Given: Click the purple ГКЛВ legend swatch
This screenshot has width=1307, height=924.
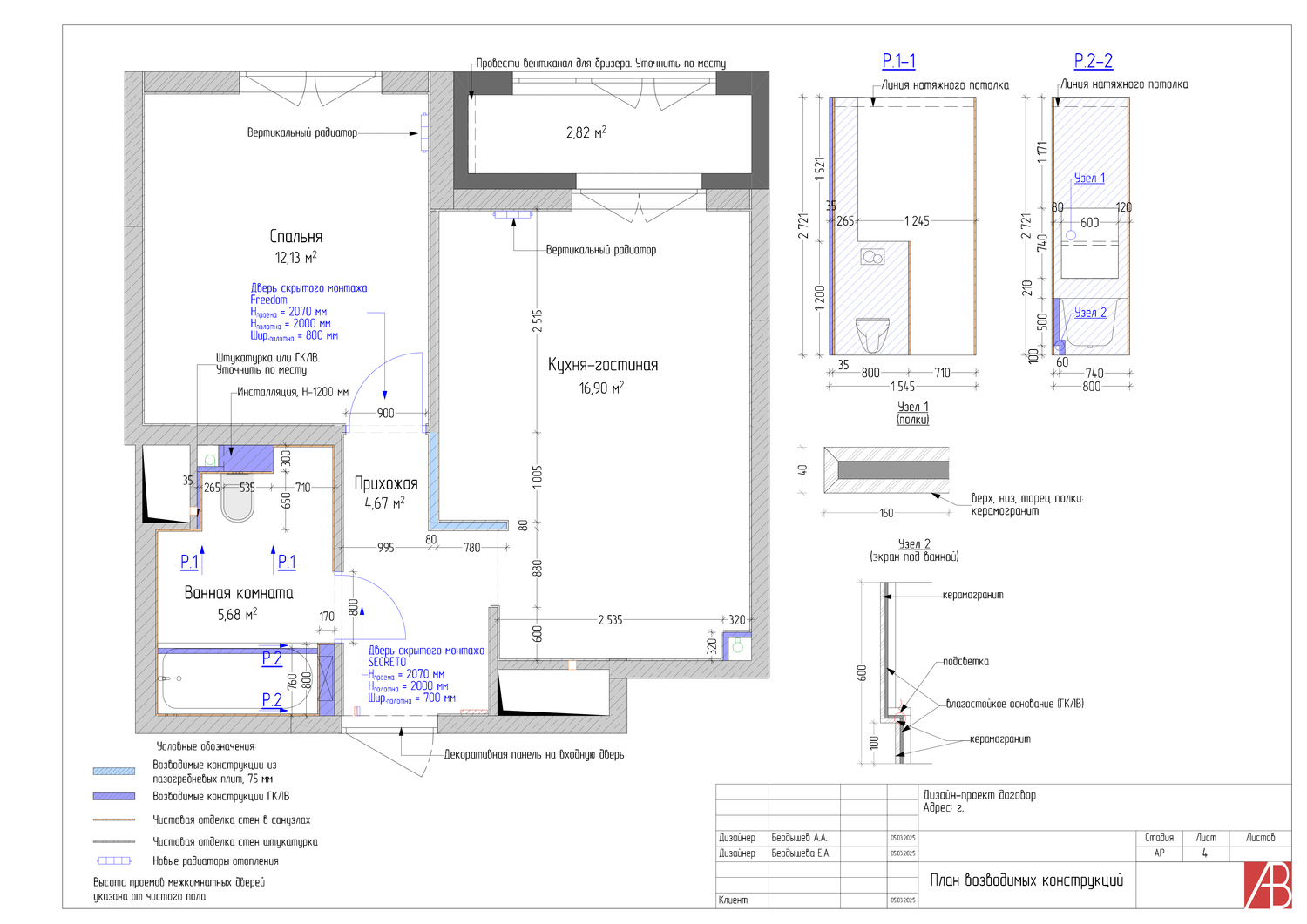Looking at the screenshot, I should (x=114, y=796).
